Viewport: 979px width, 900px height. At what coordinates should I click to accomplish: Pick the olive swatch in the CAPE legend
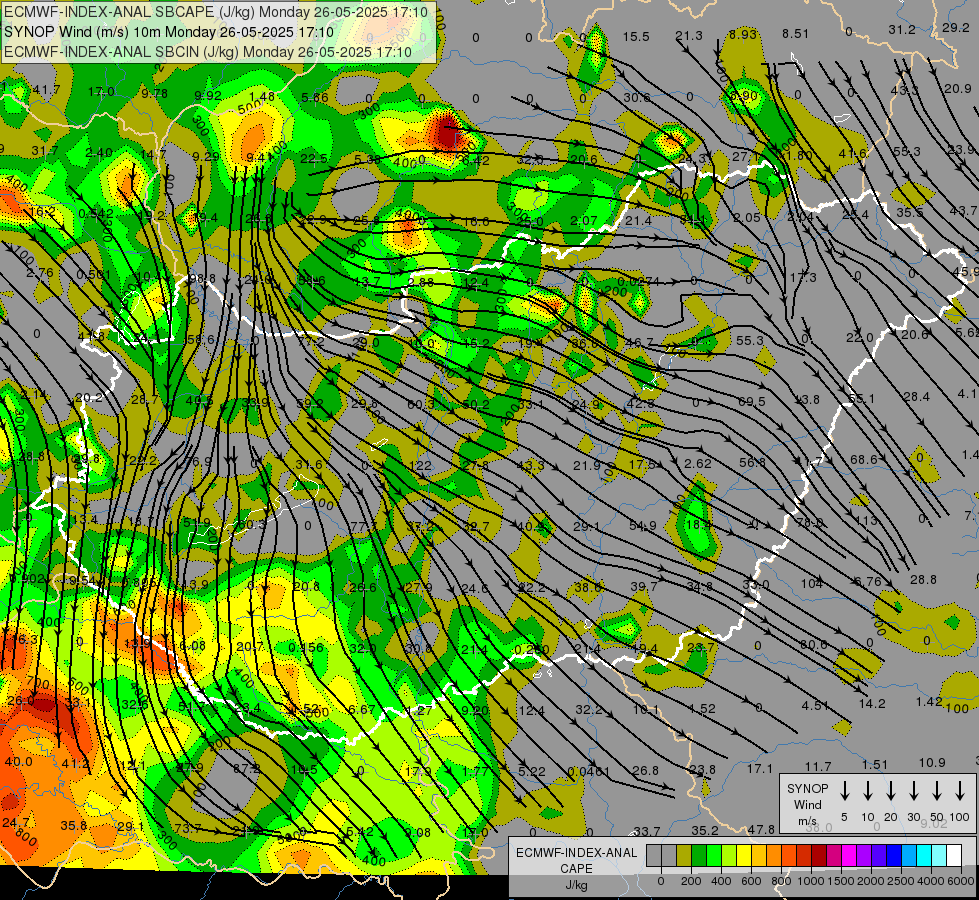684,855
